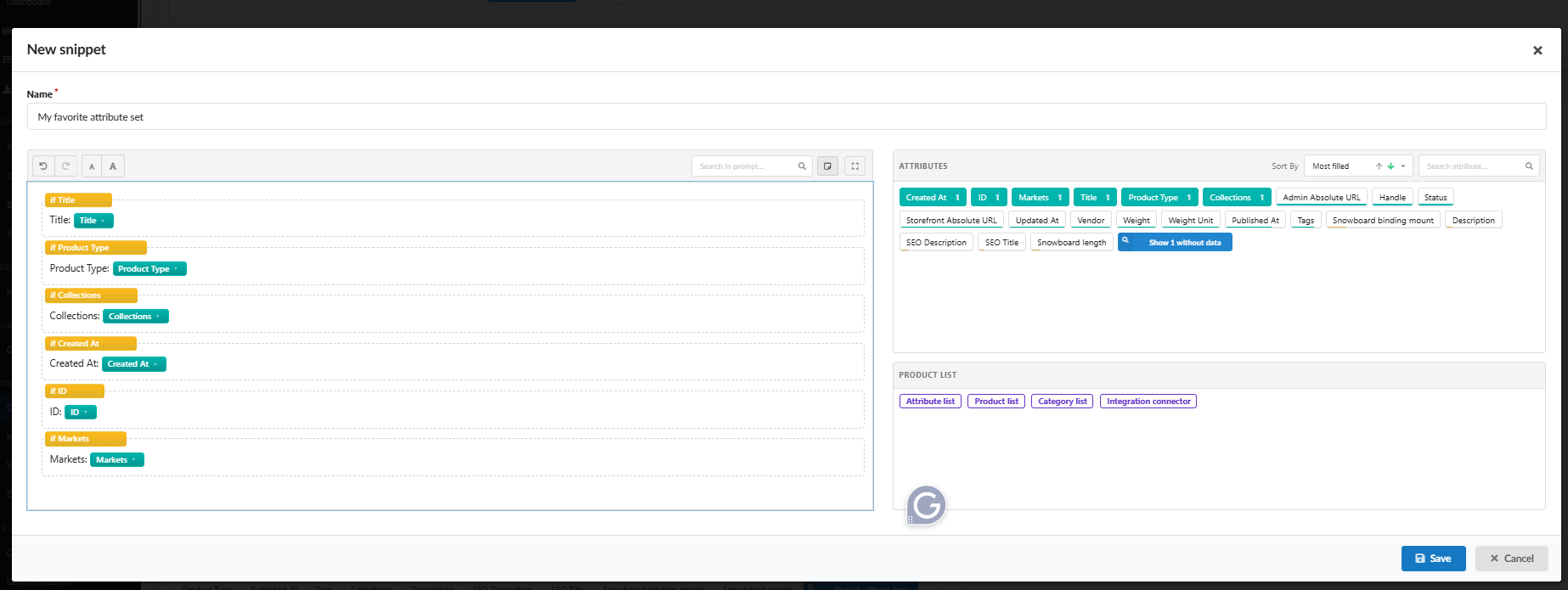Add the Handle attribute chip
Image resolution: width=1568 pixels, height=590 pixels.
pos(1392,198)
